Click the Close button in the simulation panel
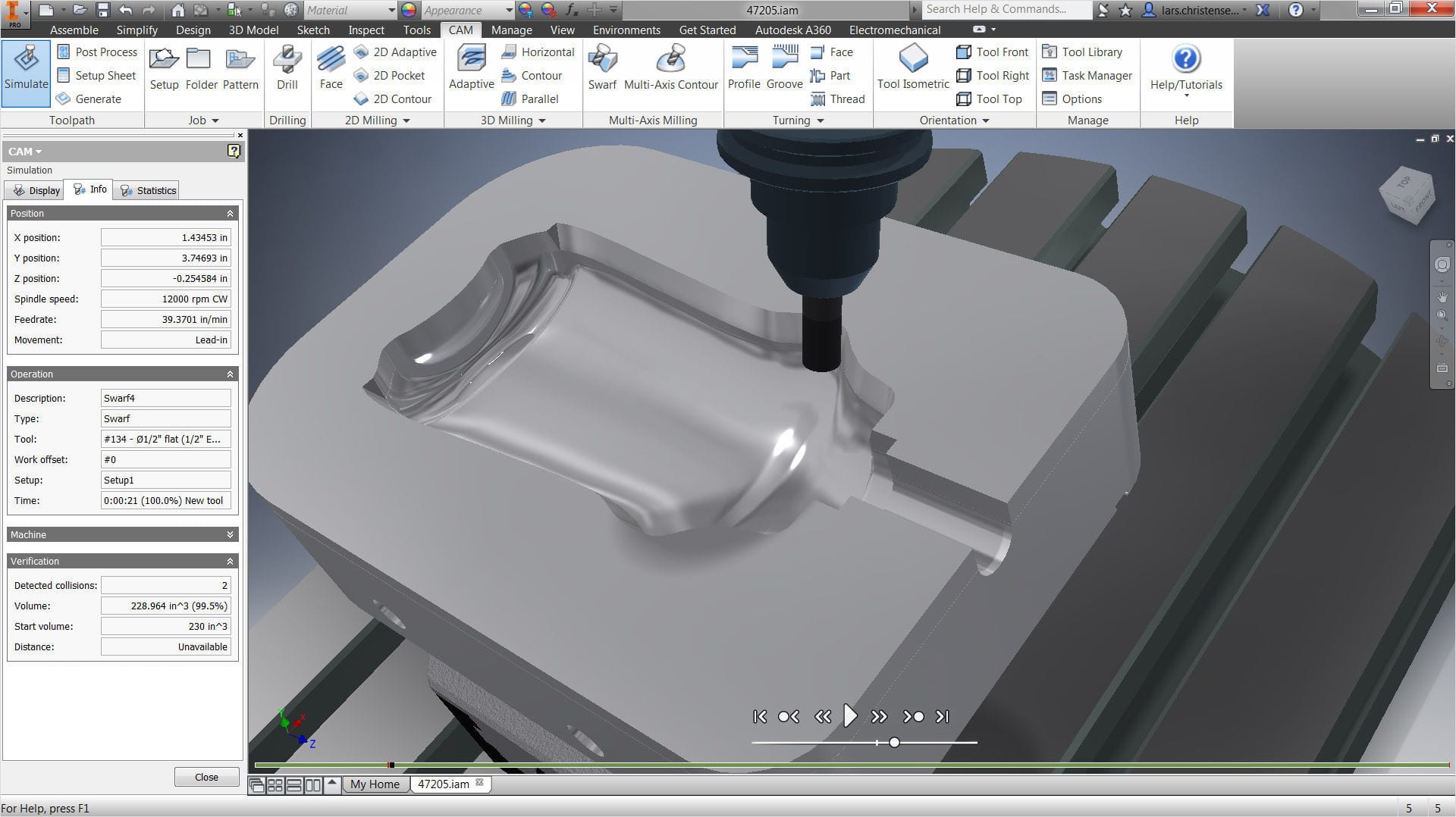This screenshot has height=817, width=1456. [206, 776]
